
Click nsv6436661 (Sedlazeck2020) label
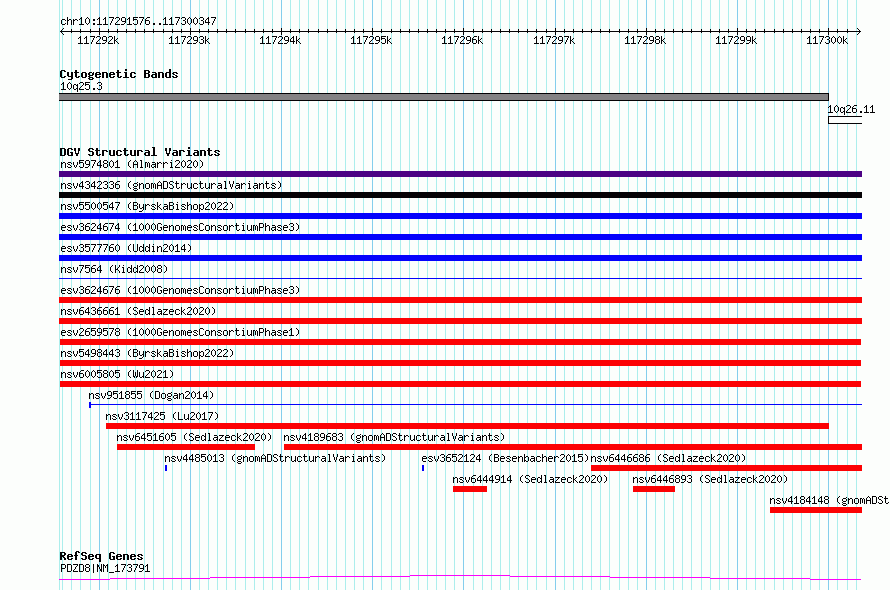pyautogui.click(x=138, y=311)
